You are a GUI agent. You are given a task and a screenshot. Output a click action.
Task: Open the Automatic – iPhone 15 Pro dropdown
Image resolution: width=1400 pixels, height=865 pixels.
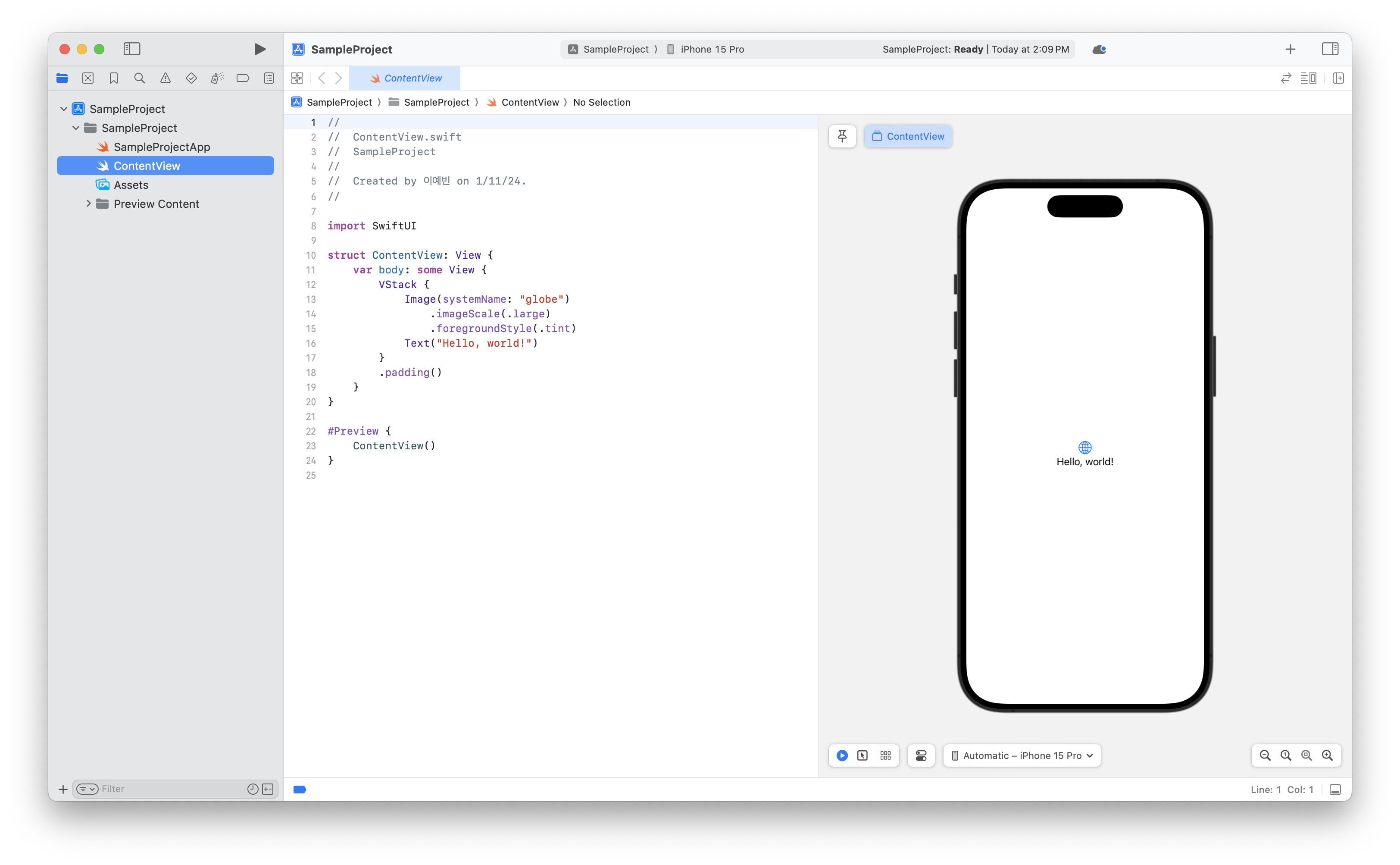click(x=1022, y=756)
